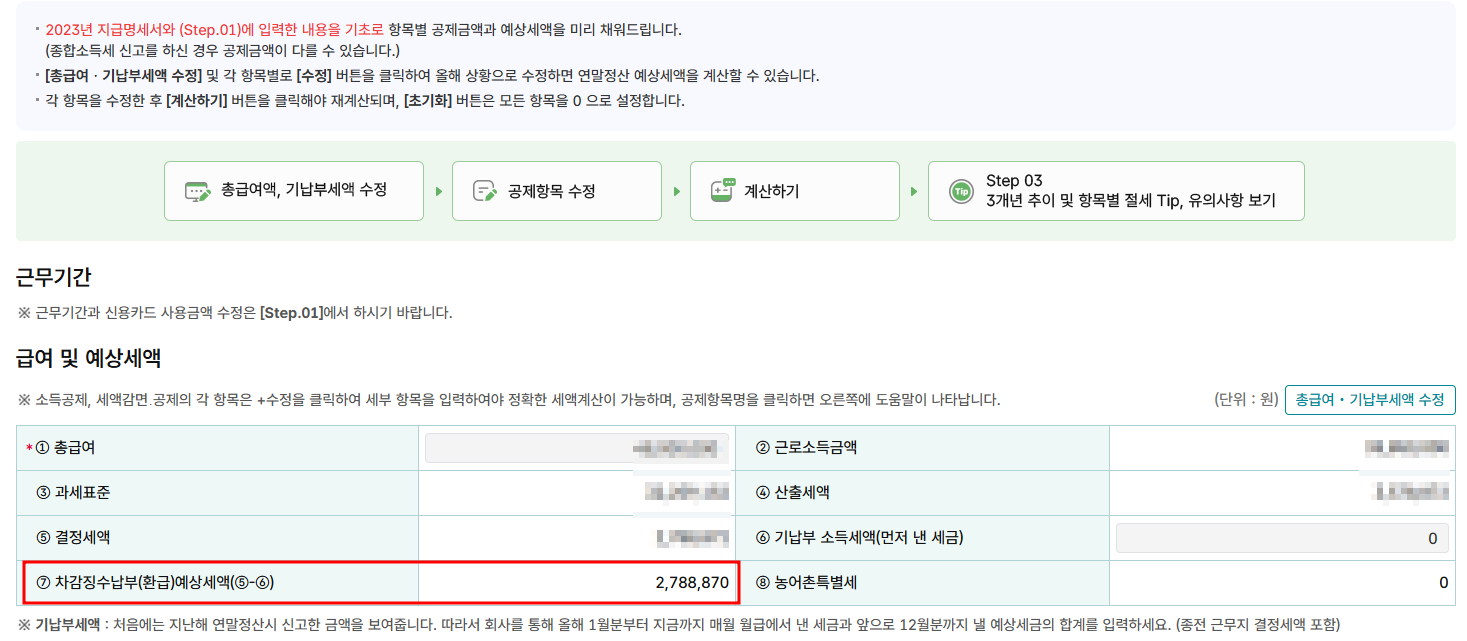1467x641 pixels.
Task: Open the 총급여ㆍ기납부세액 수정 button
Action: [x=1371, y=399]
